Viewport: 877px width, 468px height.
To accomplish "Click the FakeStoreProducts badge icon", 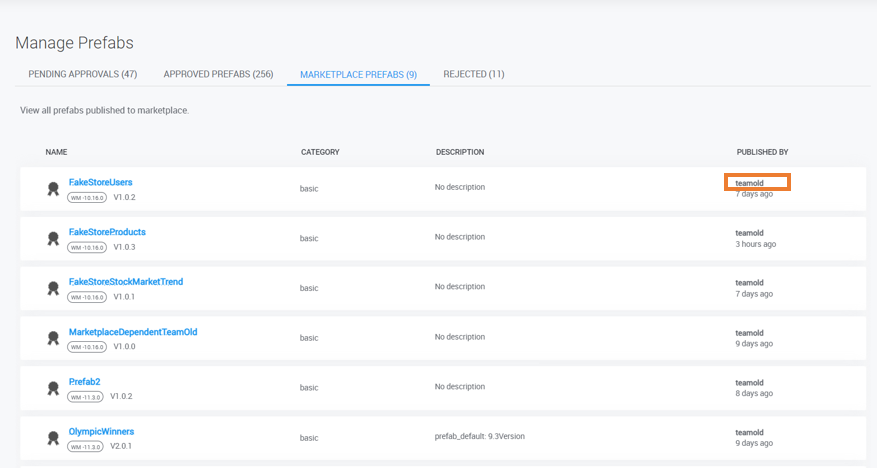I will tap(53, 239).
